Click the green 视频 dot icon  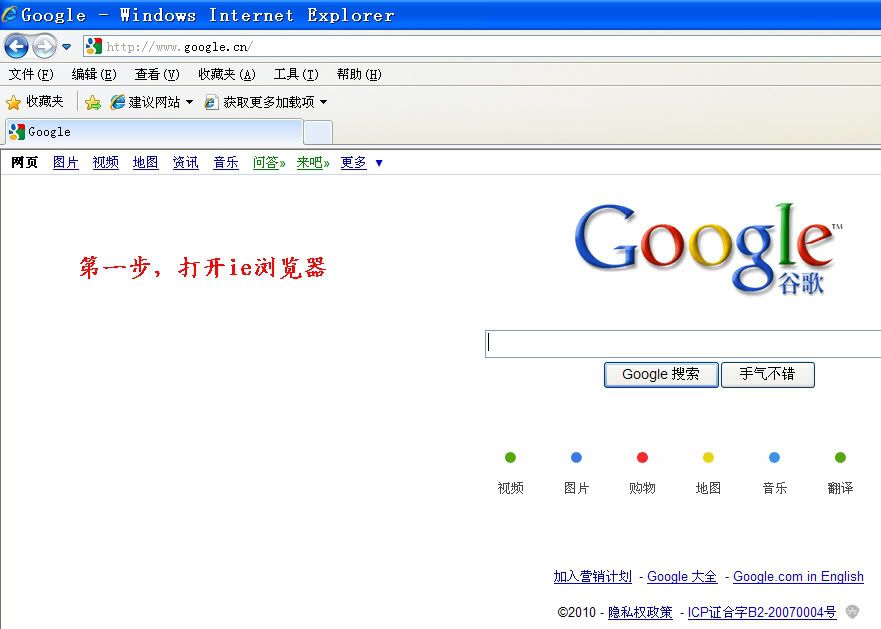point(510,458)
